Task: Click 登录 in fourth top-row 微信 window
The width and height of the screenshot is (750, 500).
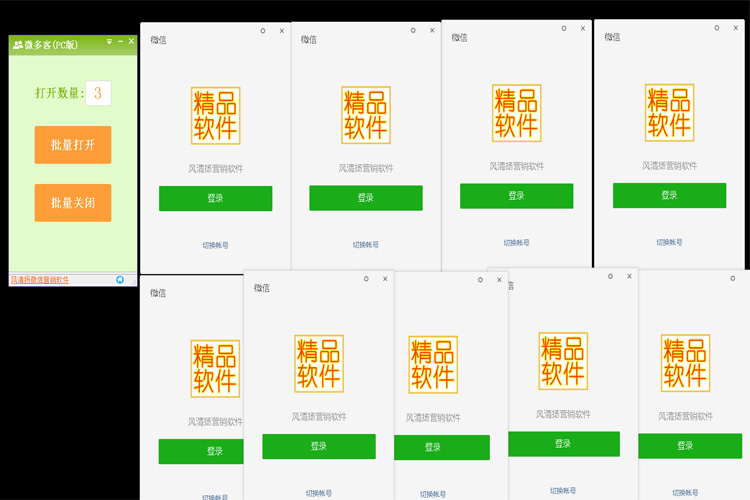Action: click(670, 195)
